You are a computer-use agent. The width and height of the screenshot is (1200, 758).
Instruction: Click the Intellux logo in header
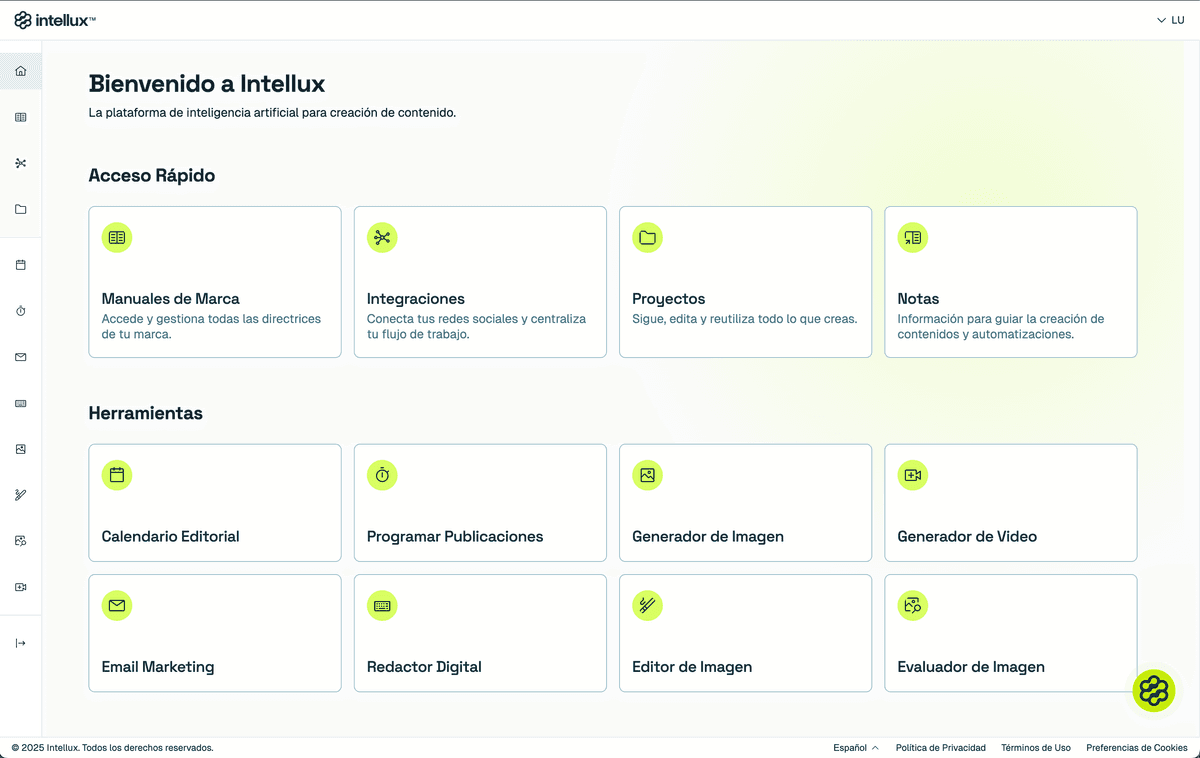click(x=55, y=20)
